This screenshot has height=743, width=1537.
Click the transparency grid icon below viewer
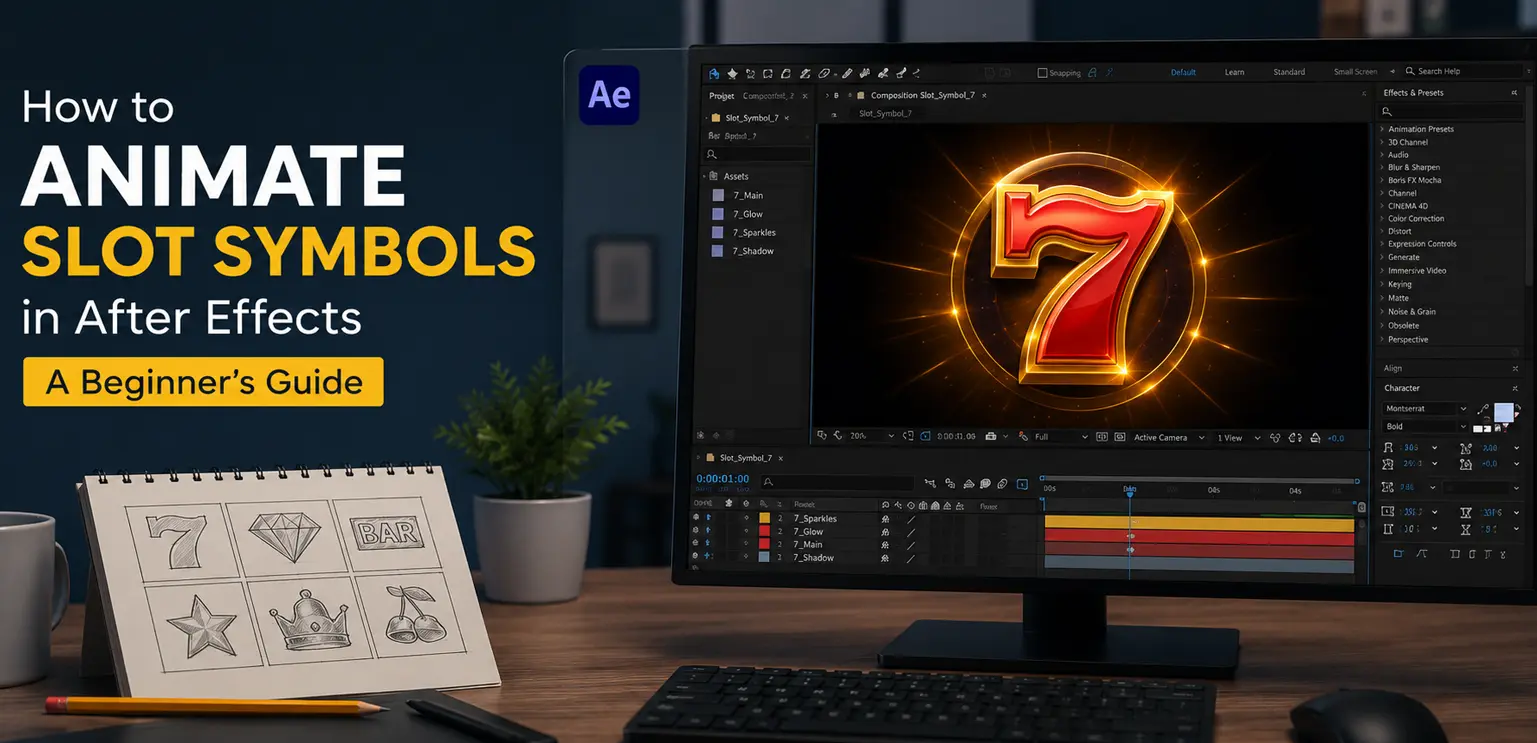[1120, 437]
